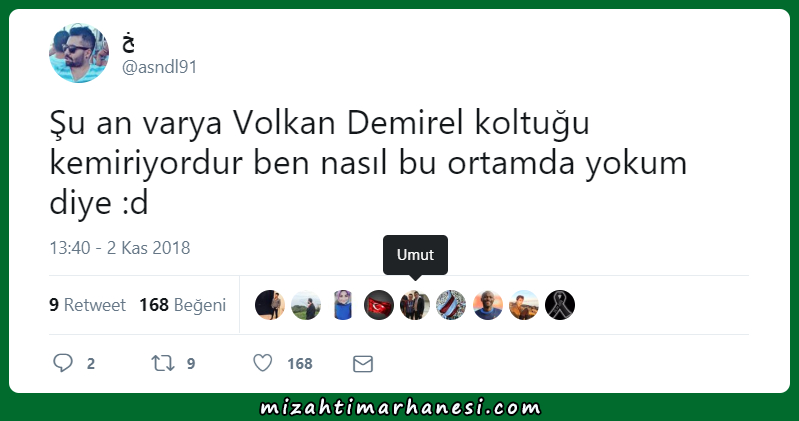Open the first liker's dark avatar
This screenshot has height=421, width=799.
coord(270,305)
